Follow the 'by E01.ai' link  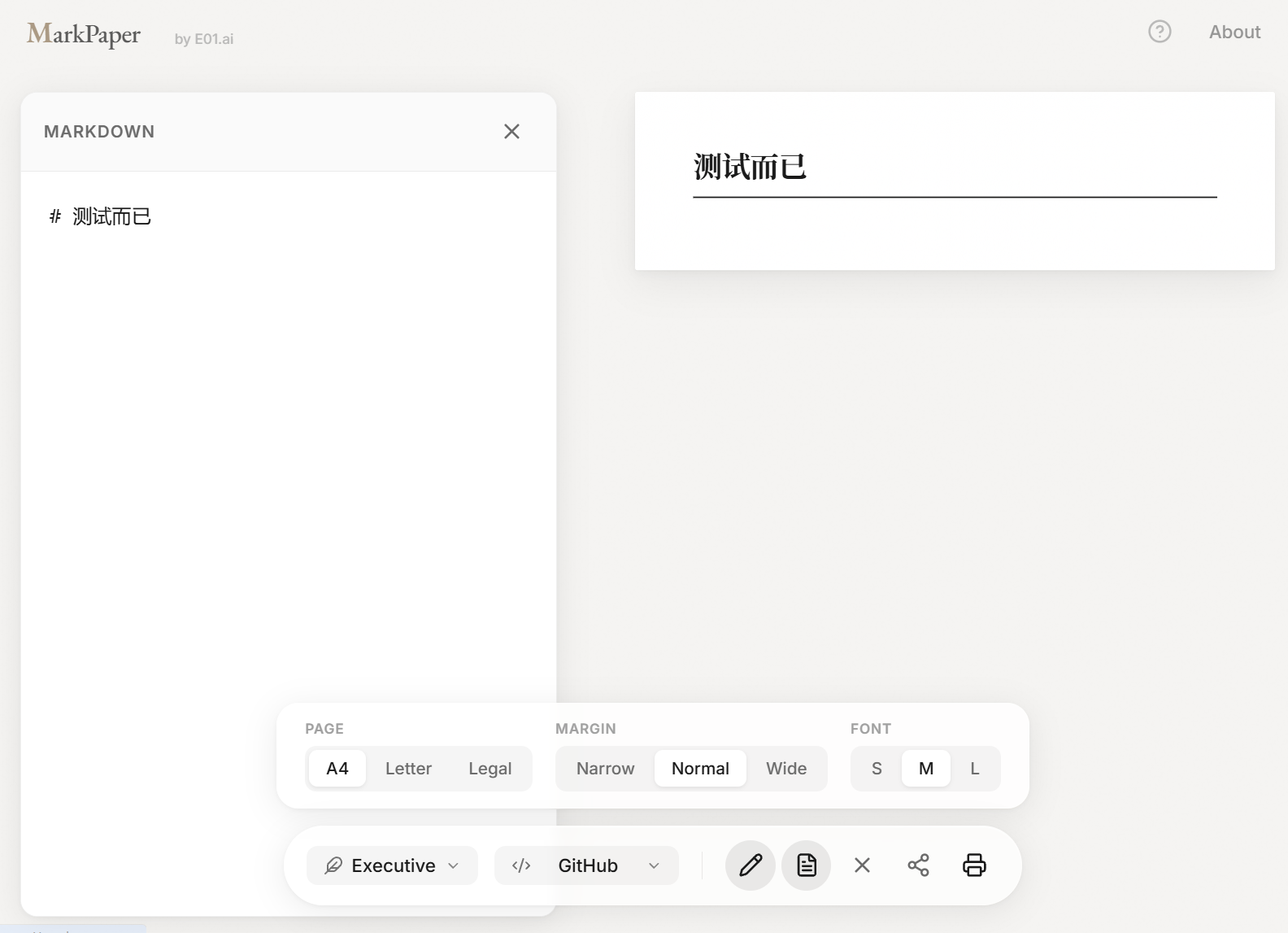204,38
